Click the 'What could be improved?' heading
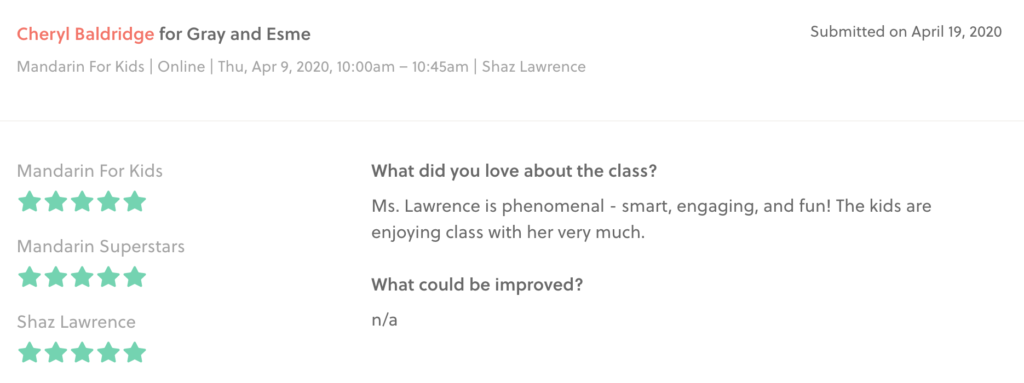This screenshot has height=383, width=1024. [477, 285]
